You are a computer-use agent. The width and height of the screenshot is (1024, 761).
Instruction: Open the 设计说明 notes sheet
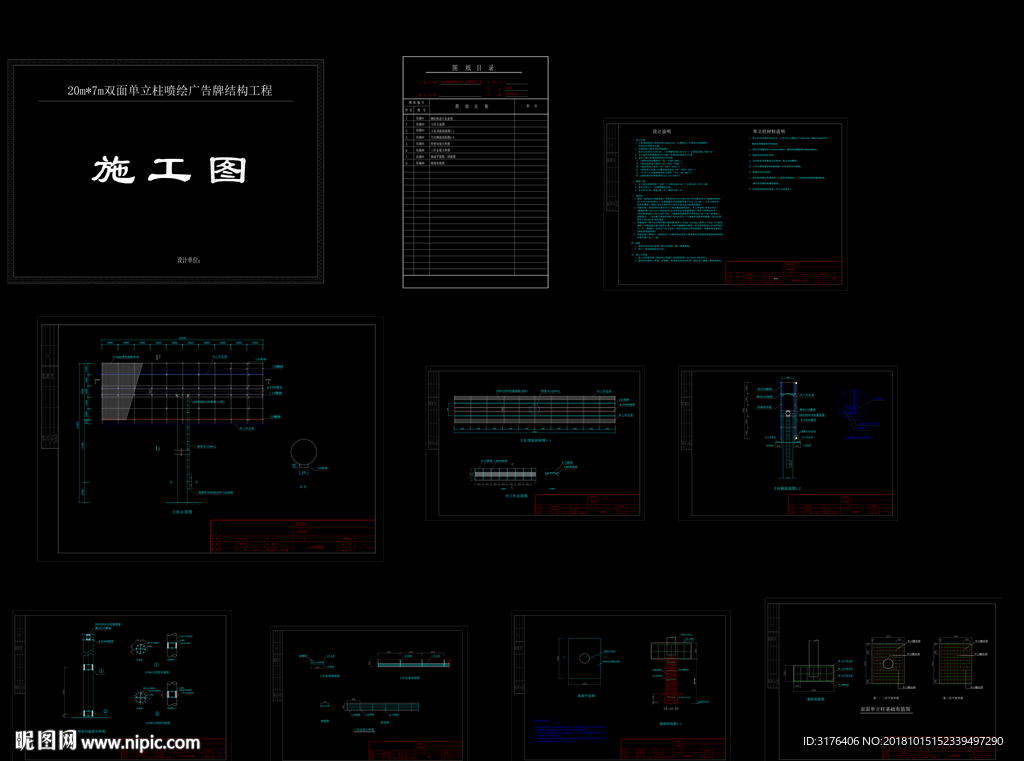point(725,204)
